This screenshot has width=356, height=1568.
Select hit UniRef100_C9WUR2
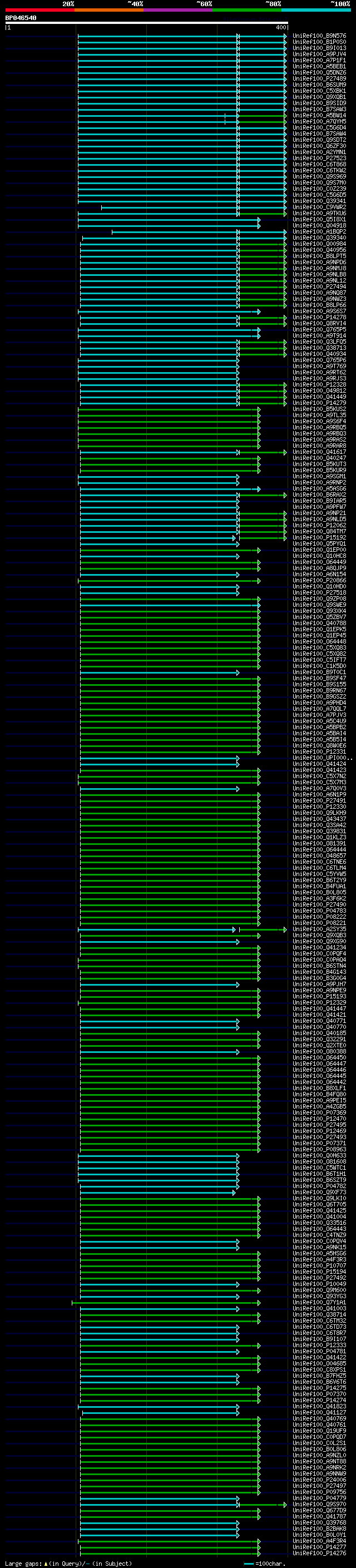coord(319,207)
